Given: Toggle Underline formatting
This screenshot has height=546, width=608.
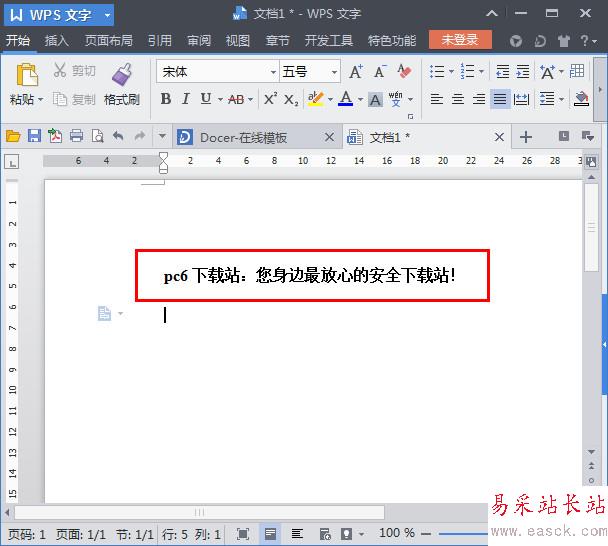Looking at the screenshot, I should (x=206, y=99).
